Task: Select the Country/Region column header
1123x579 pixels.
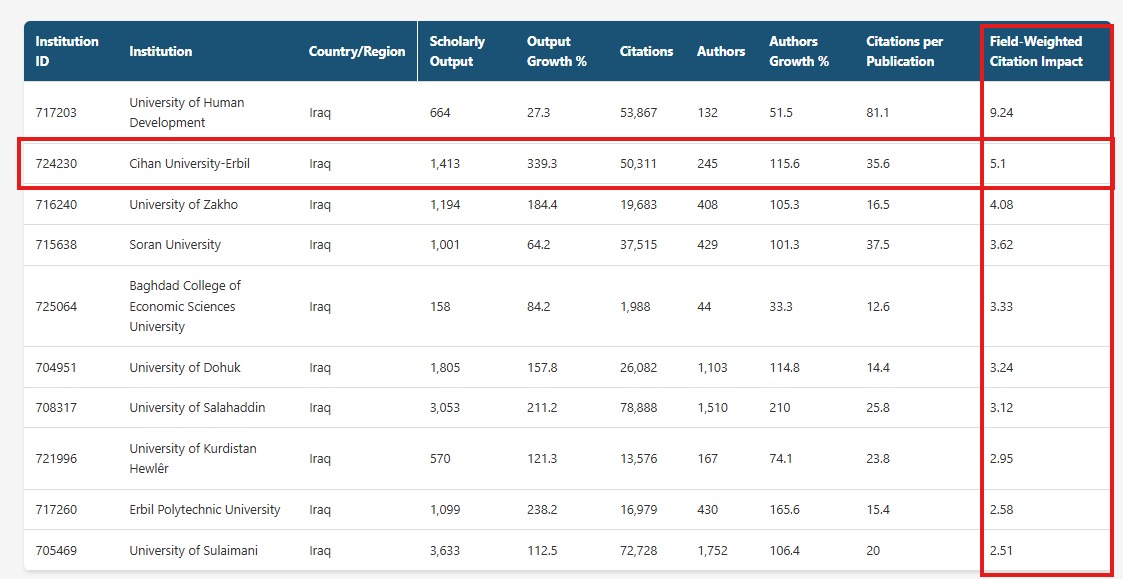Action: [357, 51]
